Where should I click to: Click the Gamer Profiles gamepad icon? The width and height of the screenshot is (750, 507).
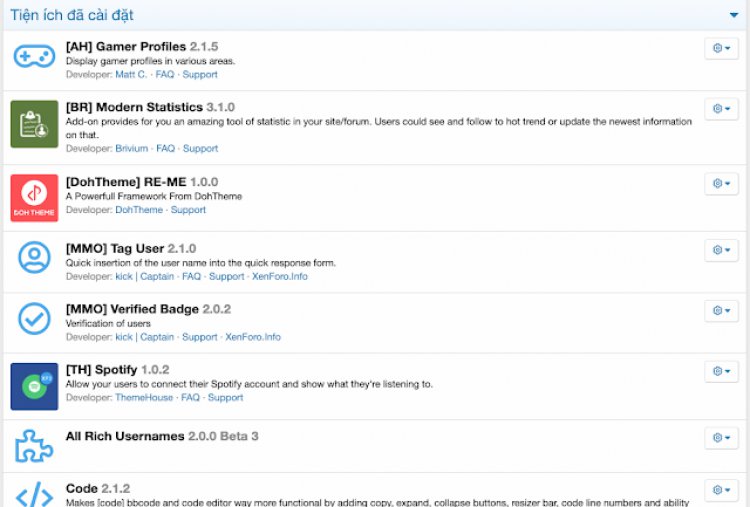pos(34,57)
